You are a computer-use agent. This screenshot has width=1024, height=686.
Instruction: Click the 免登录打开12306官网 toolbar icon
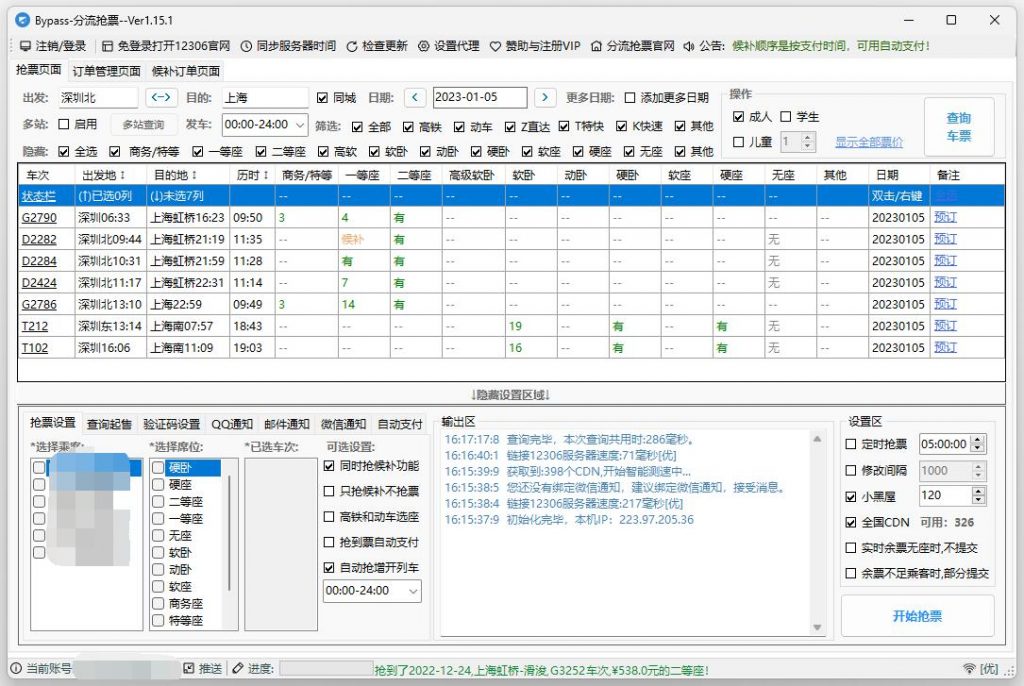coord(107,44)
